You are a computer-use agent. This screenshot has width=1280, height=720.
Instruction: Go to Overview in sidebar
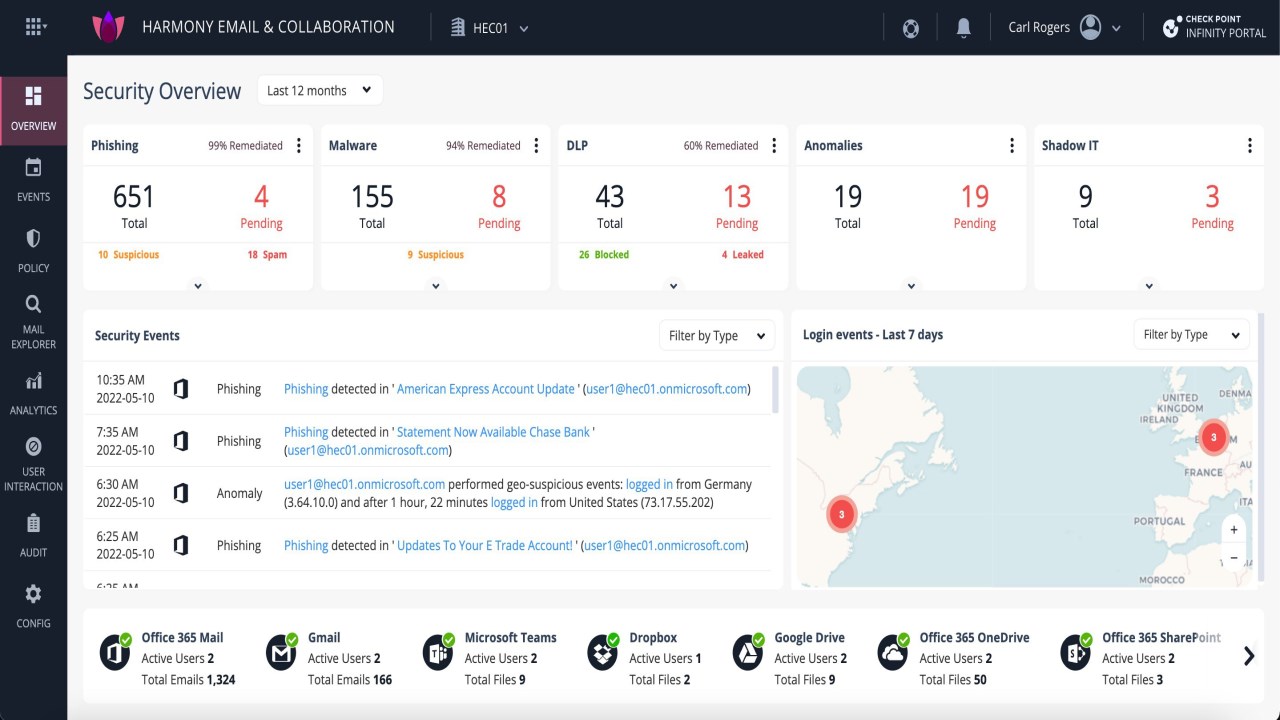(x=33, y=110)
